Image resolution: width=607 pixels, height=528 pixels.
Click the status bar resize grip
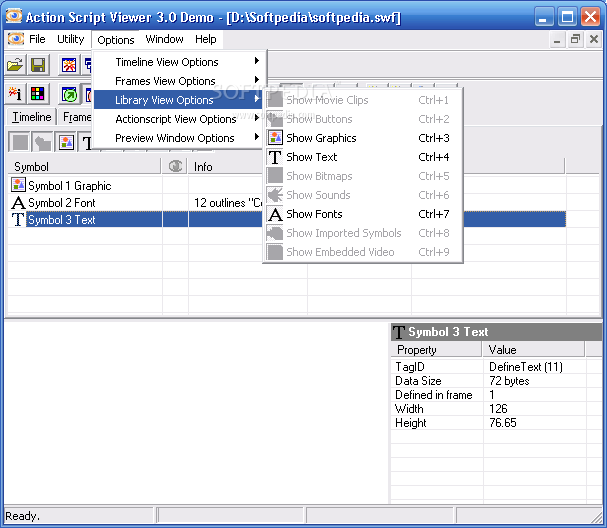coord(597,517)
